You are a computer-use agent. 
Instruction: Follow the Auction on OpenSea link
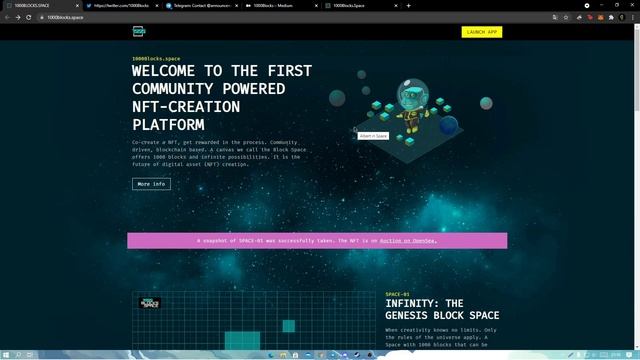[407, 241]
